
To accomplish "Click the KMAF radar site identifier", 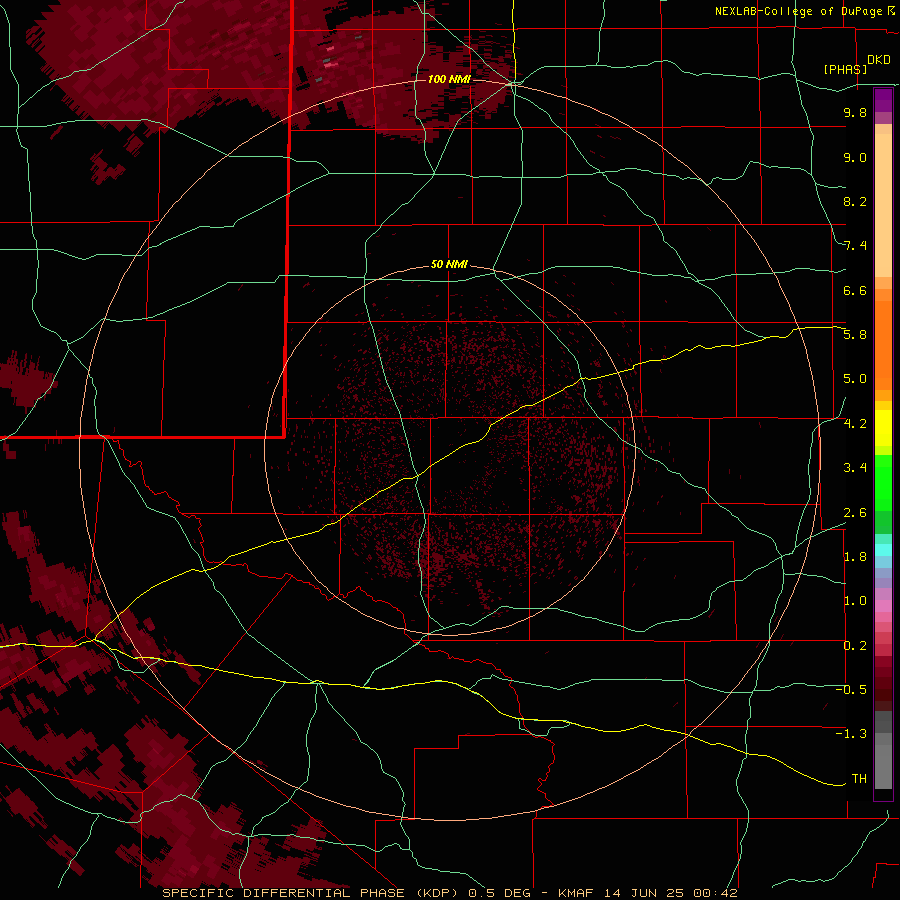I will pyautogui.click(x=574, y=893).
